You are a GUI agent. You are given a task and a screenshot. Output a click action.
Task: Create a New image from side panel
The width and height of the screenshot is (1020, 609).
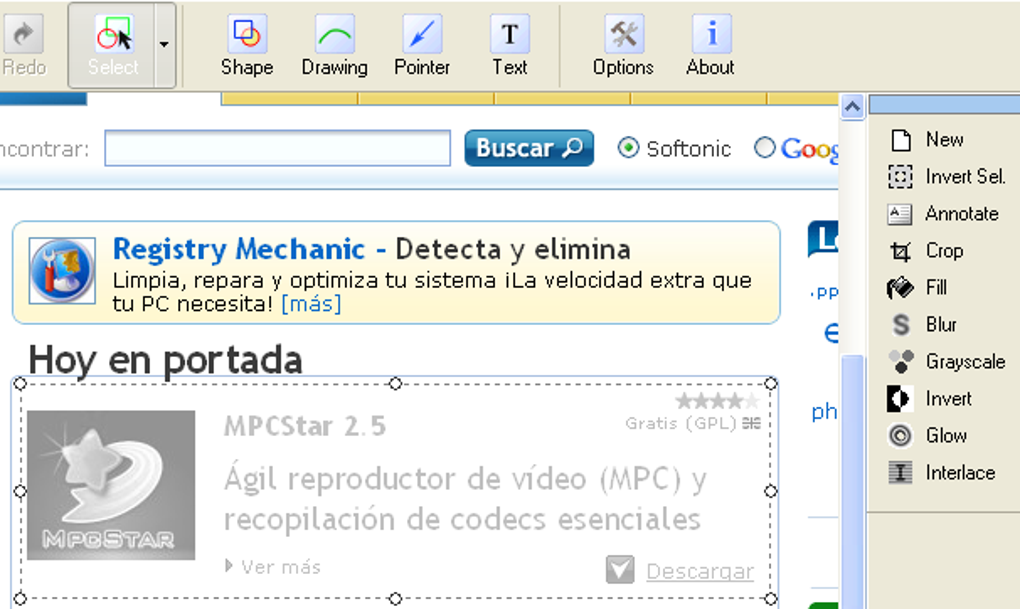coord(927,139)
